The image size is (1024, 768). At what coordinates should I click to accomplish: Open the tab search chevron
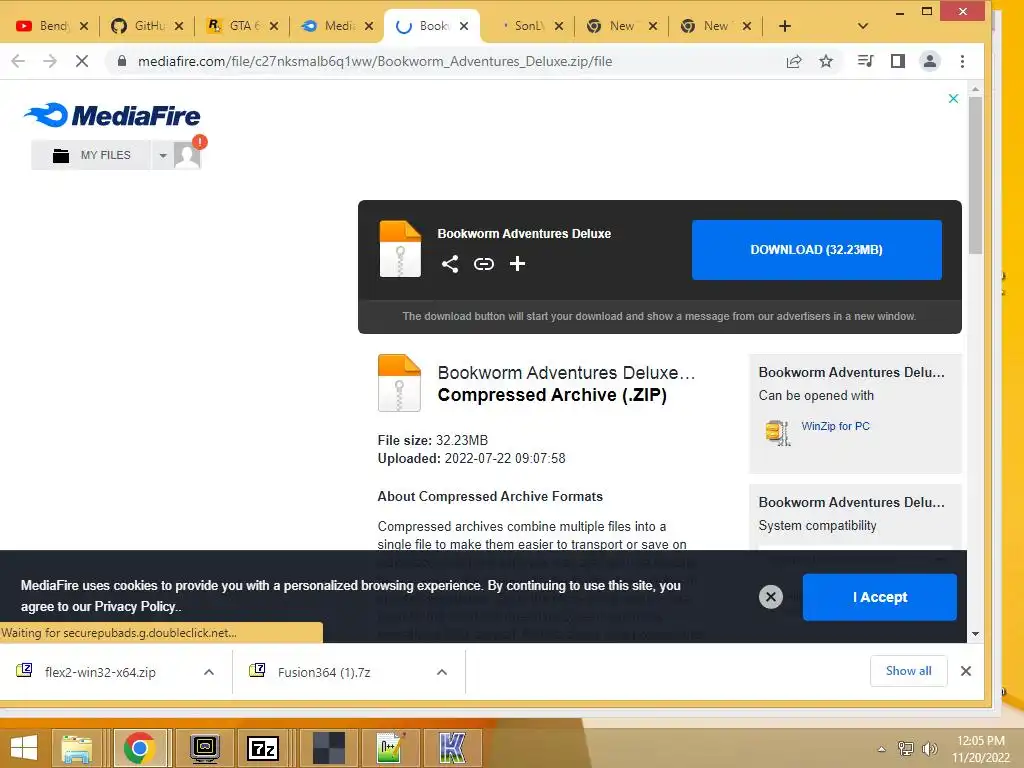(x=863, y=26)
